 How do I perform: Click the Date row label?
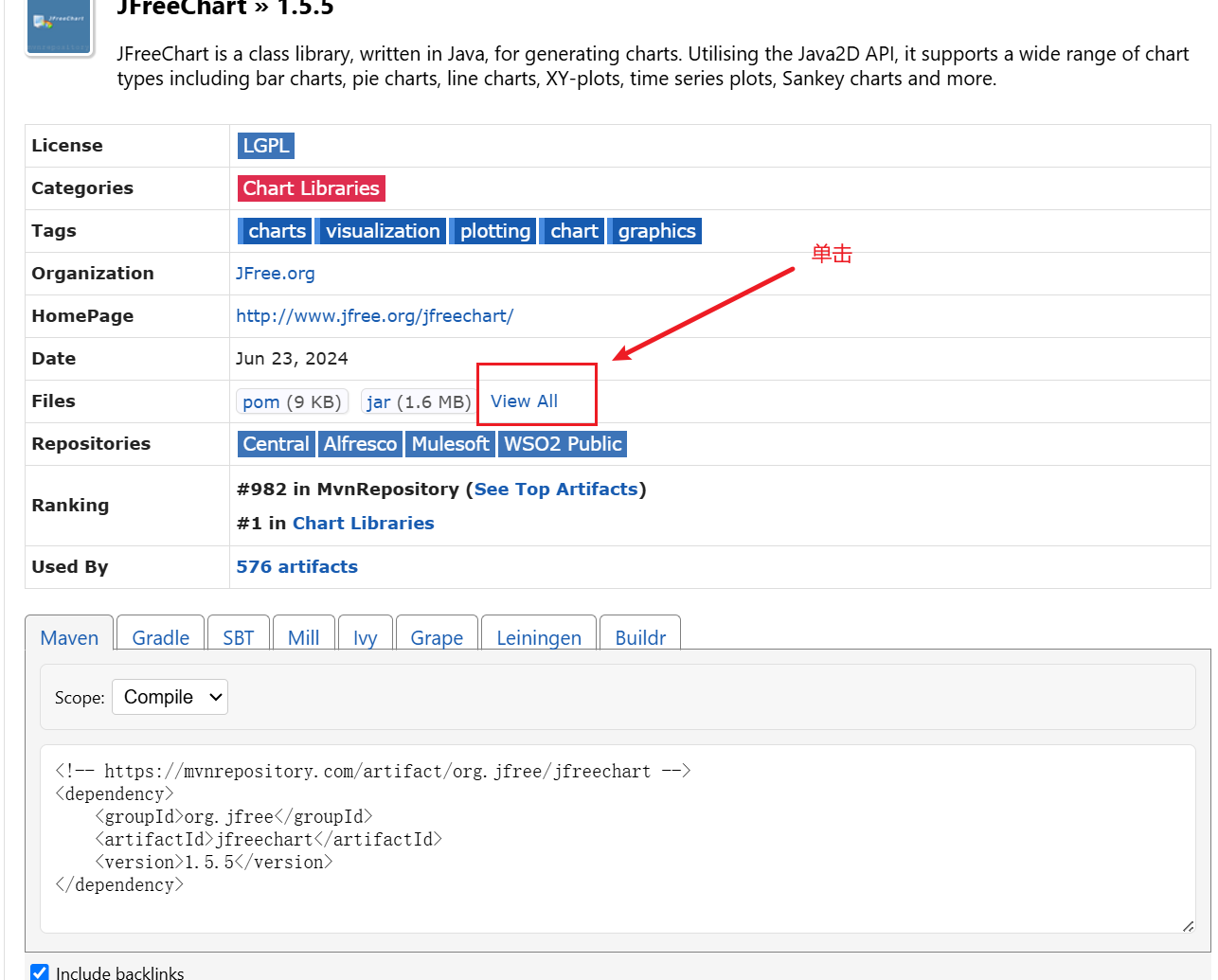54,359
